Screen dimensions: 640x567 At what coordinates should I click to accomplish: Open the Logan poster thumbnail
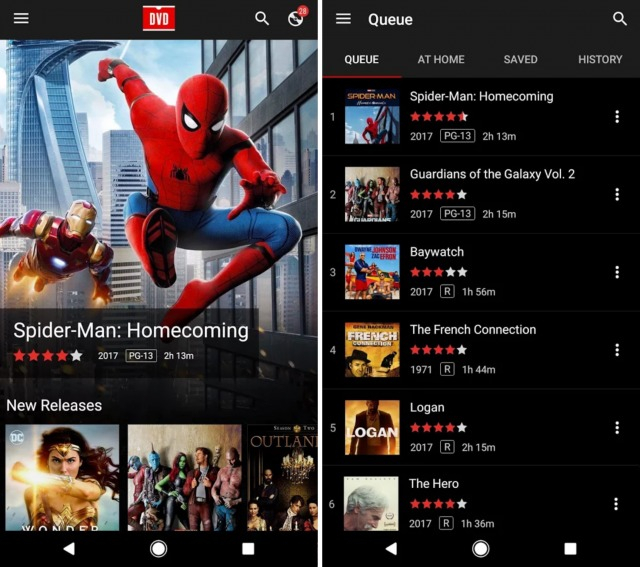point(372,427)
